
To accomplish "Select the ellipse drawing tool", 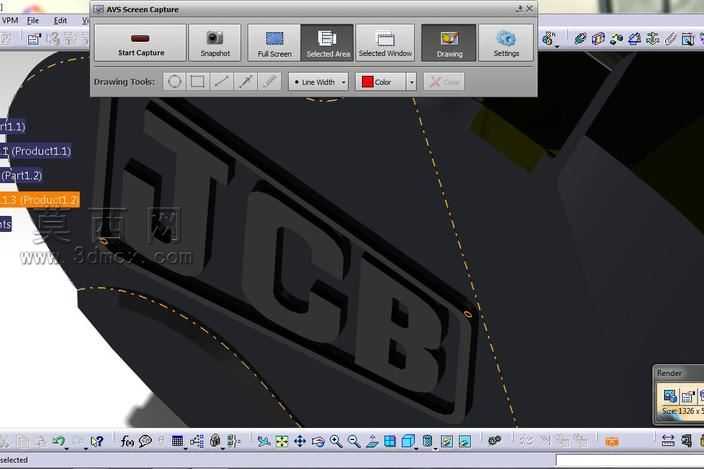I will 175,82.
